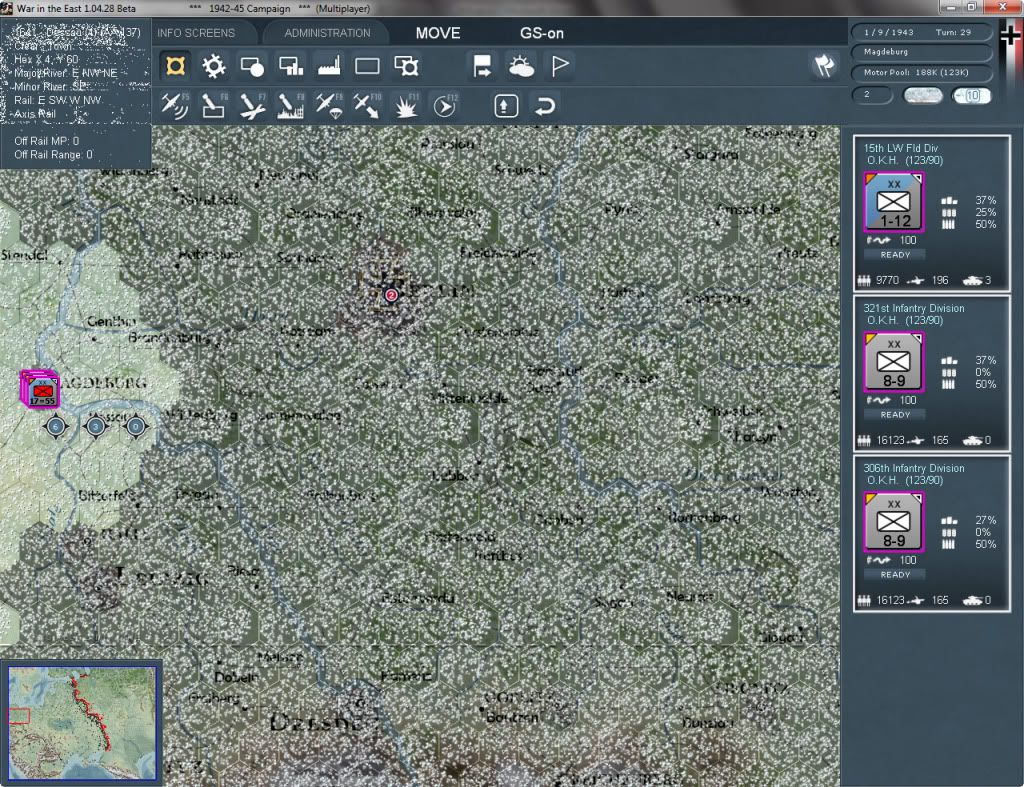Click the snow weather indicator pill
1024x787 pixels.
tap(922, 95)
